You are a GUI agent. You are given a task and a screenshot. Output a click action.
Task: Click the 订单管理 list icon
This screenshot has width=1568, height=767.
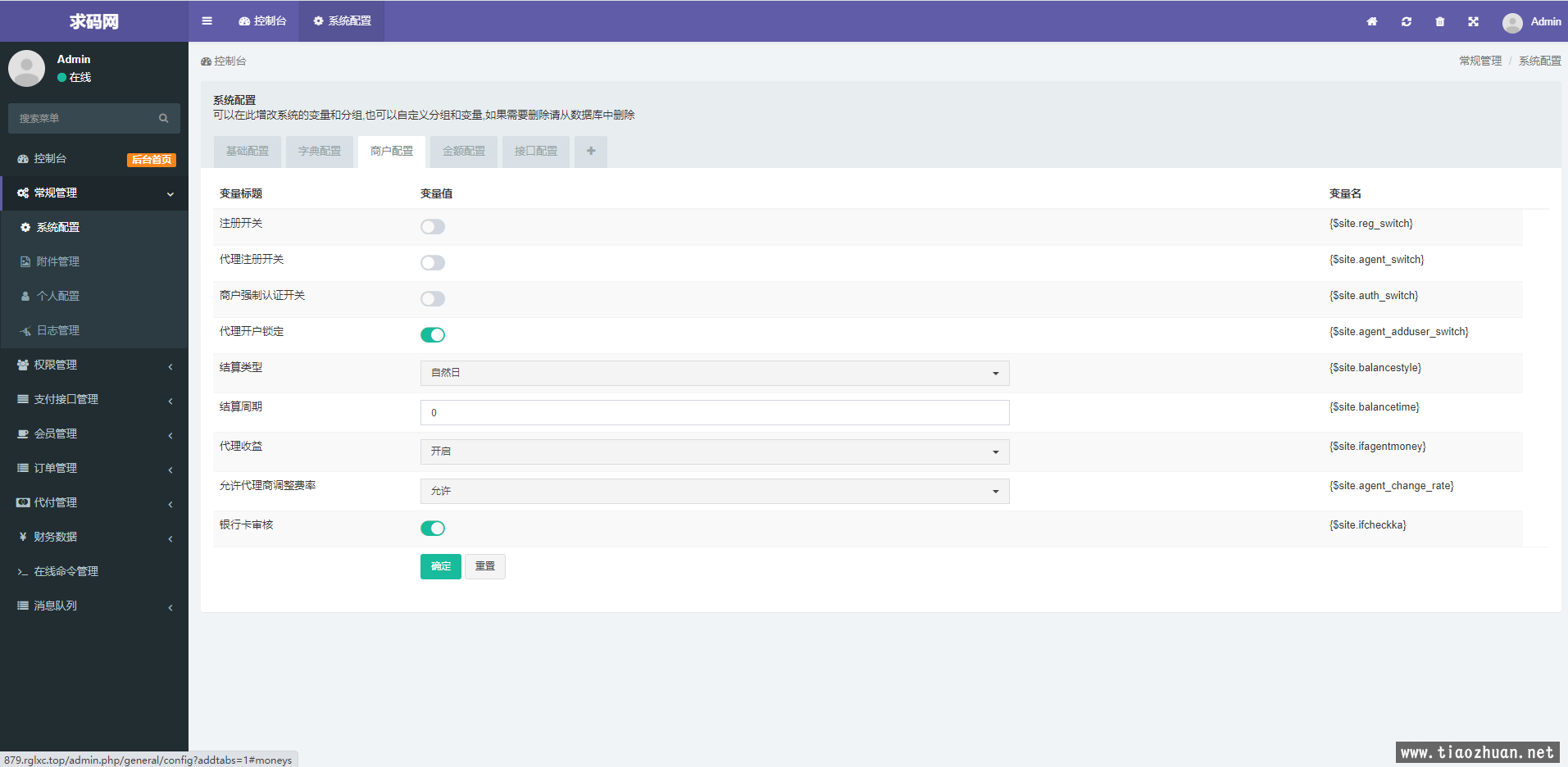point(23,469)
